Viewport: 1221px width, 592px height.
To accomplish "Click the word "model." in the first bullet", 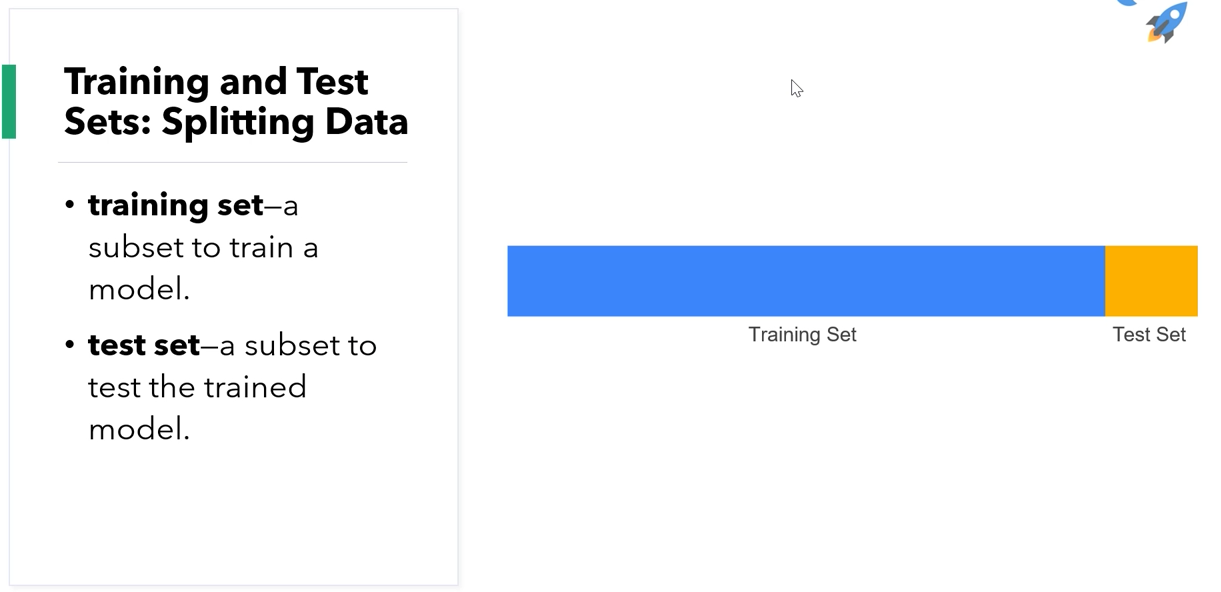I will 139,289.
